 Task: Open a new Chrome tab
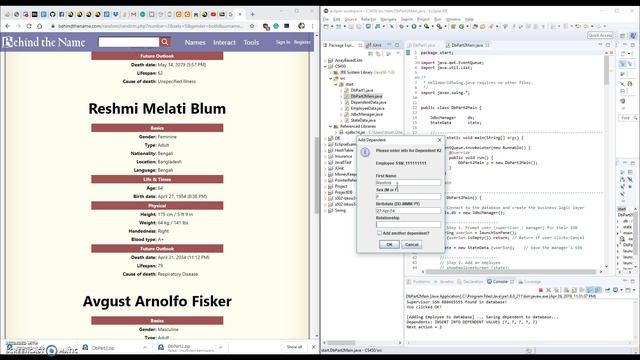pyautogui.click(x=253, y=14)
